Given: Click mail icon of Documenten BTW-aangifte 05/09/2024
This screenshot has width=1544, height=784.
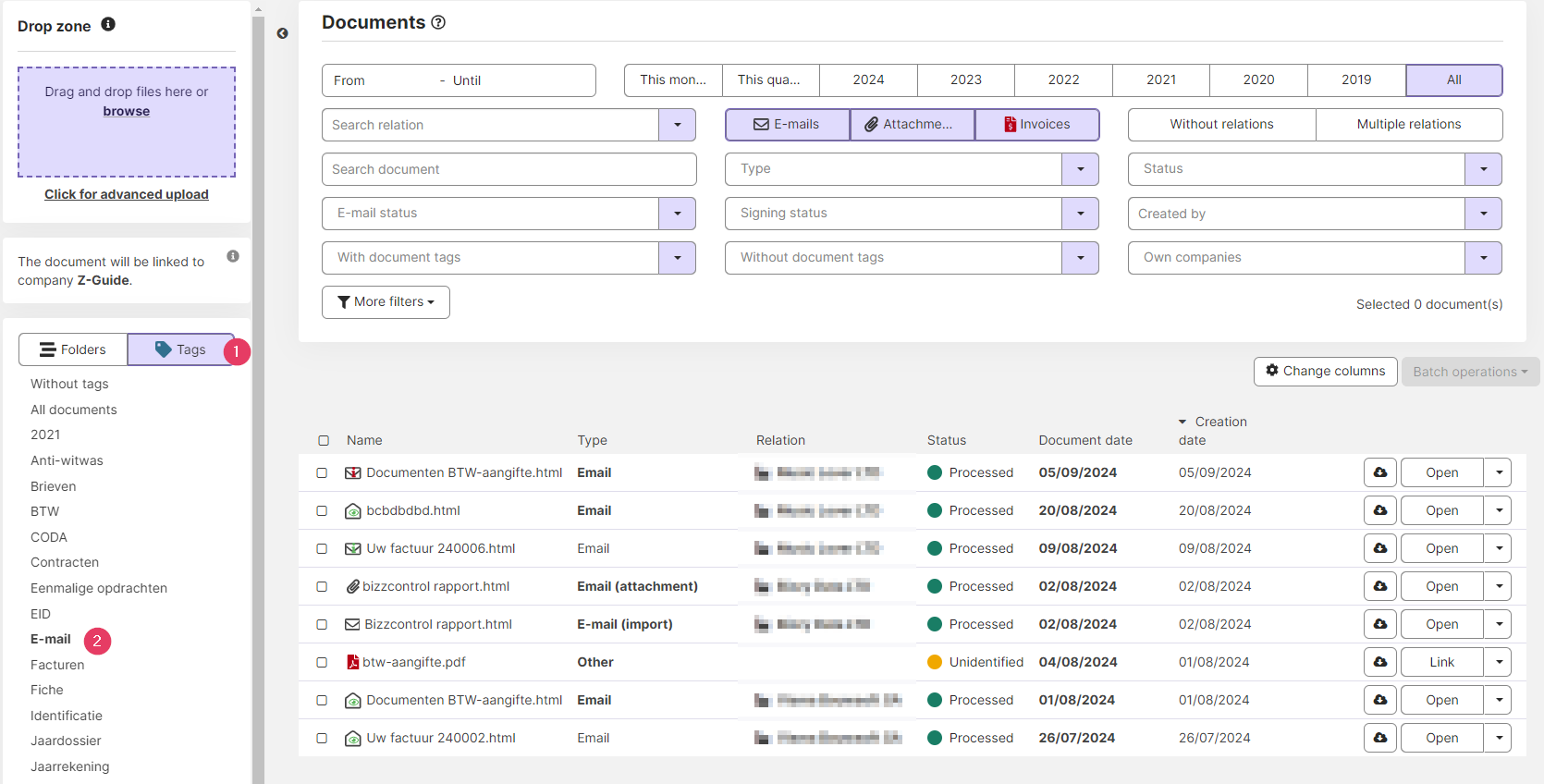Looking at the screenshot, I should [352, 472].
